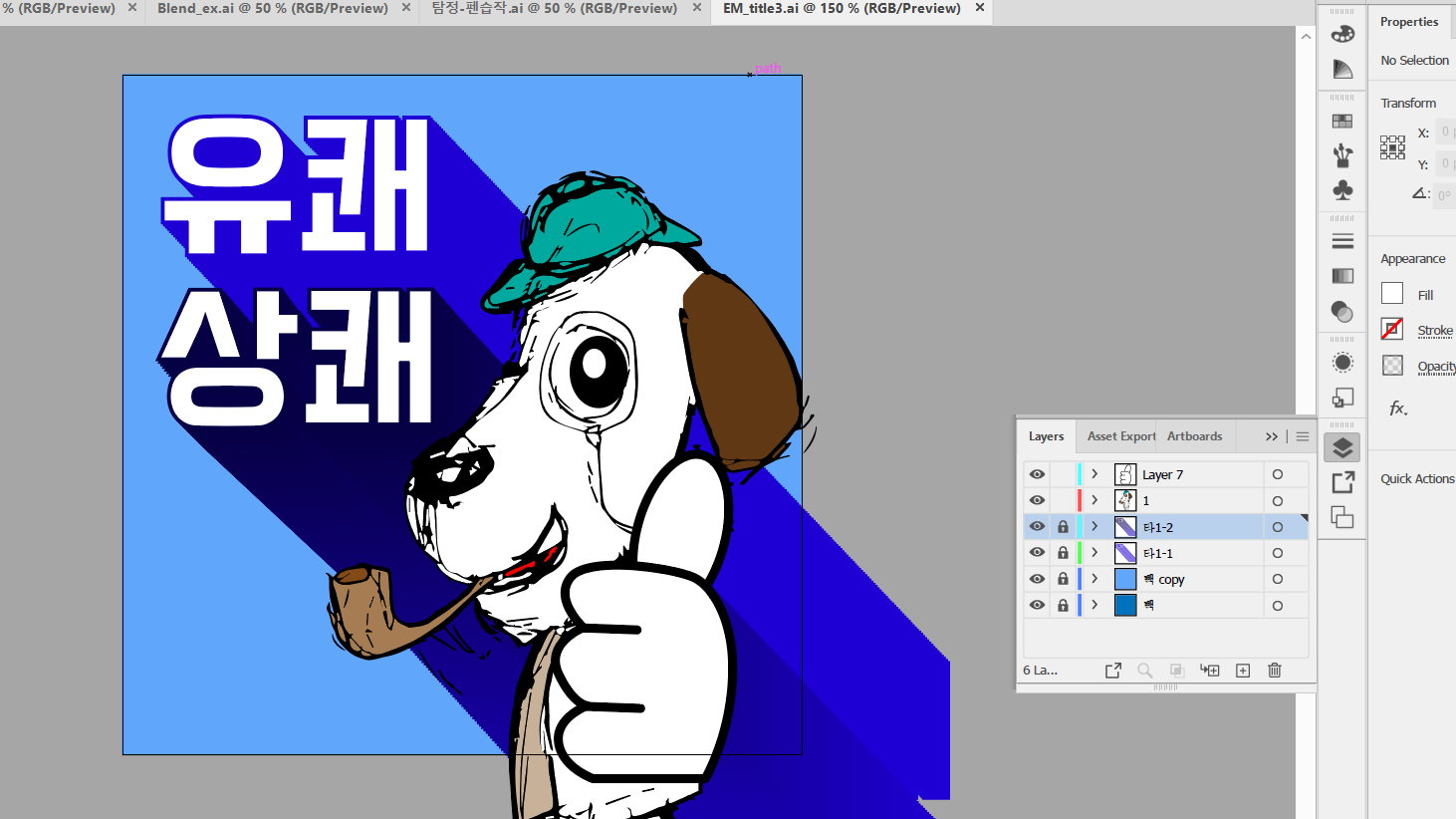
Task: Expand the 타1-2 layer
Action: (1094, 526)
